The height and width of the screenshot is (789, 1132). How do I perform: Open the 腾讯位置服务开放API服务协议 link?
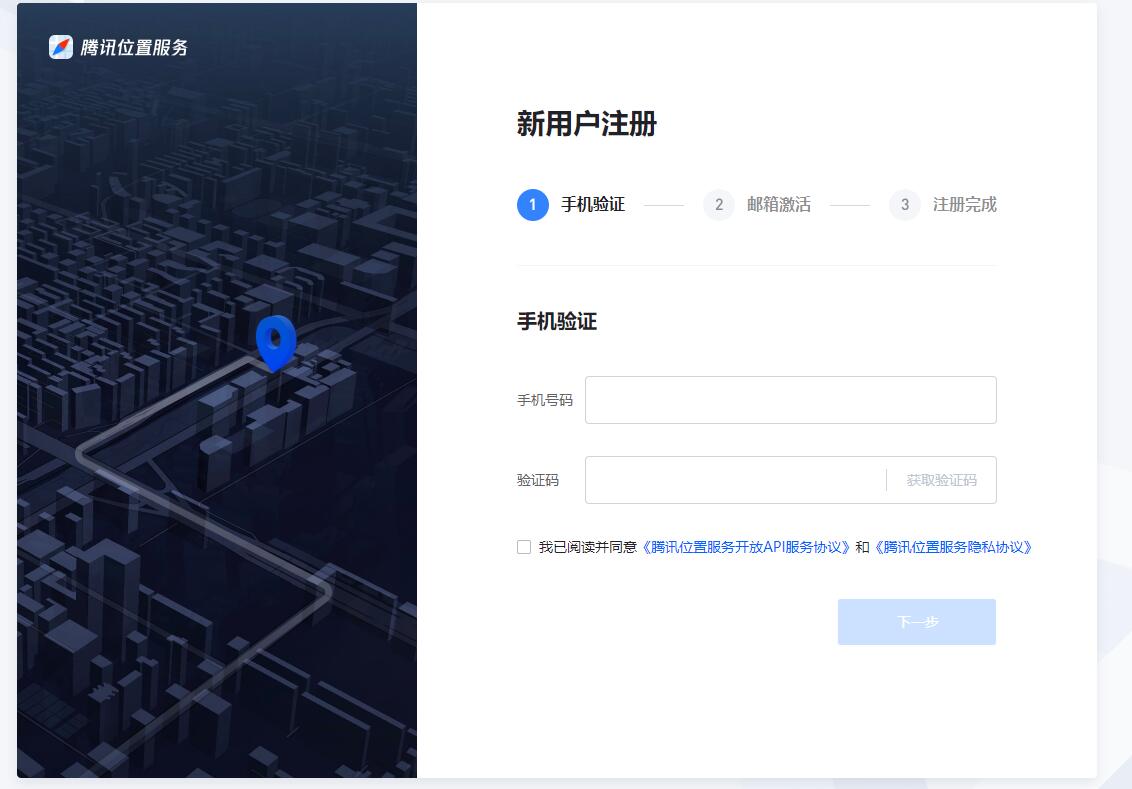746,547
